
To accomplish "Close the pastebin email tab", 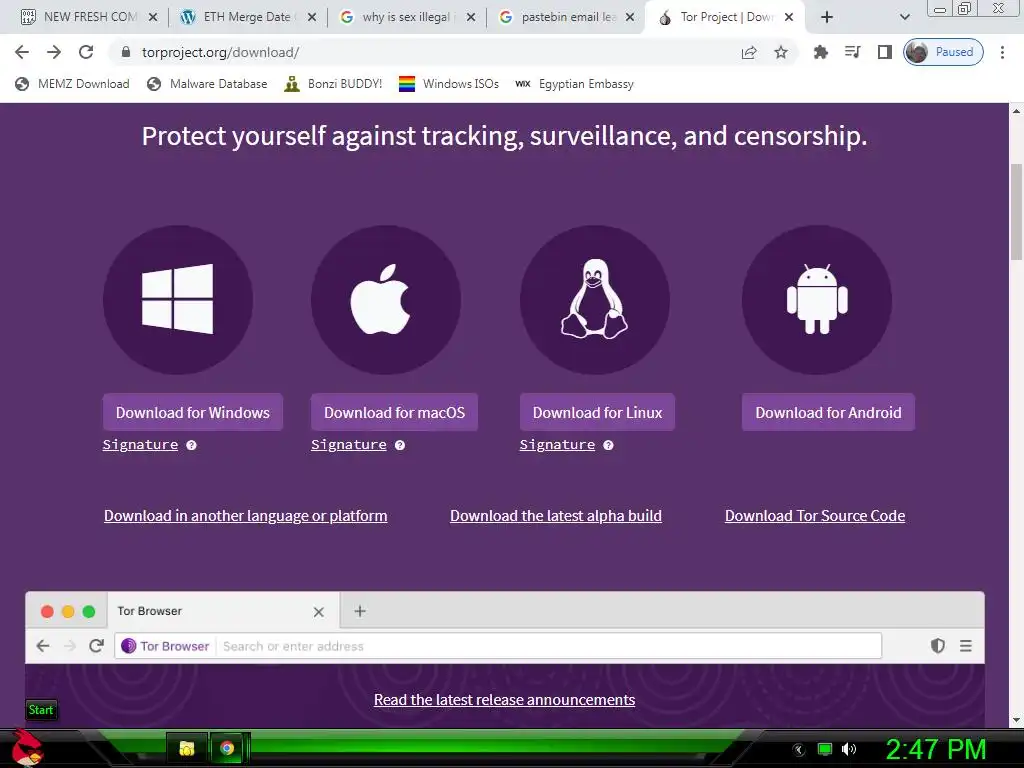I will pyautogui.click(x=630, y=18).
